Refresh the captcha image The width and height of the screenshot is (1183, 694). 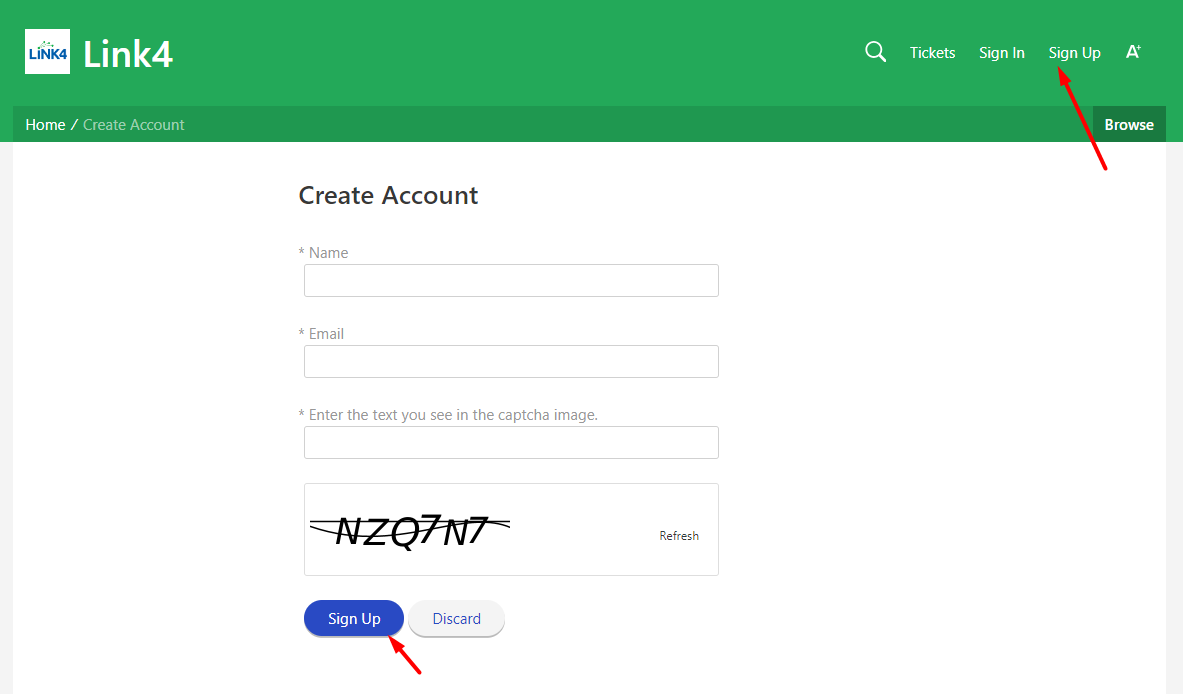pyautogui.click(x=679, y=536)
